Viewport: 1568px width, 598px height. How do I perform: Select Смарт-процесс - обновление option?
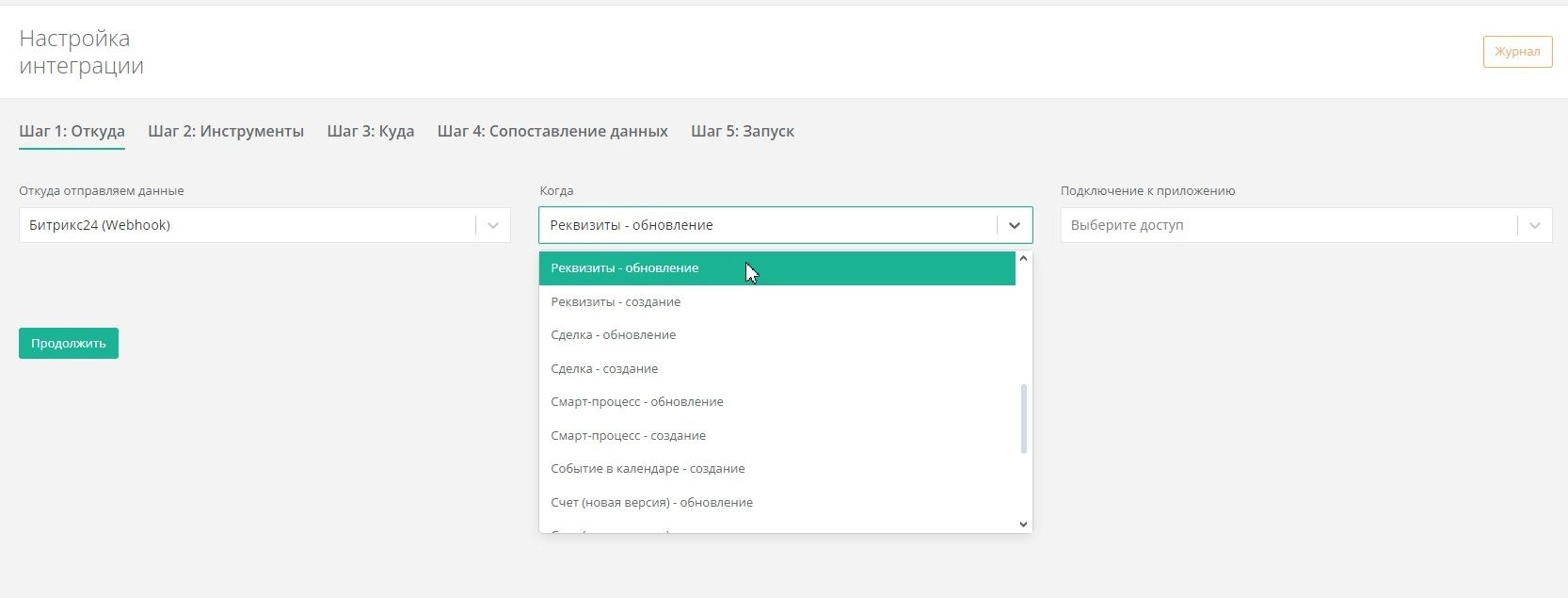coord(637,402)
